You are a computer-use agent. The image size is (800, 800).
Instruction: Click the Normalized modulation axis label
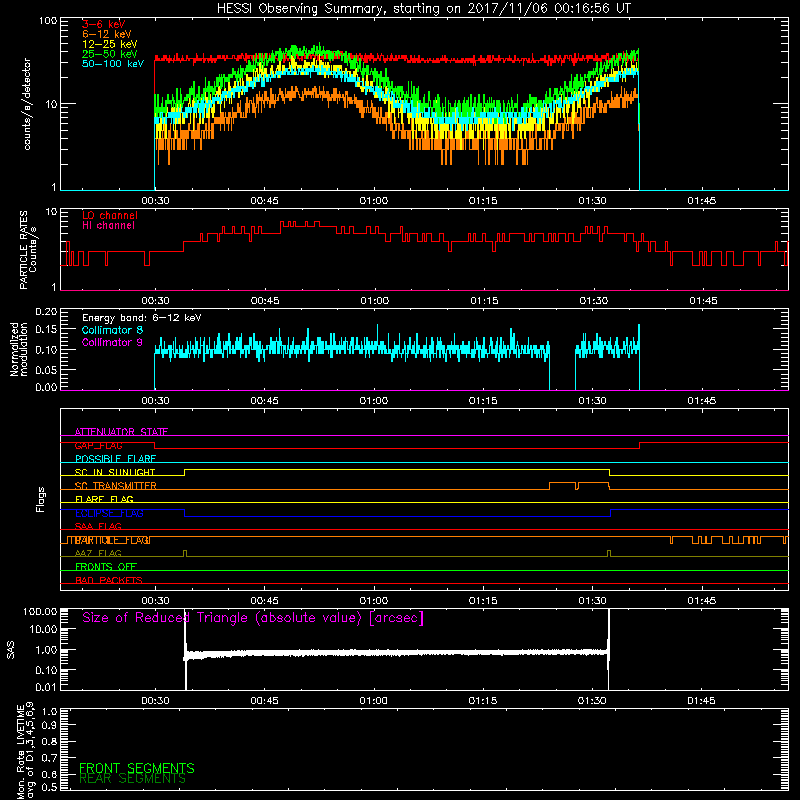click(18, 349)
